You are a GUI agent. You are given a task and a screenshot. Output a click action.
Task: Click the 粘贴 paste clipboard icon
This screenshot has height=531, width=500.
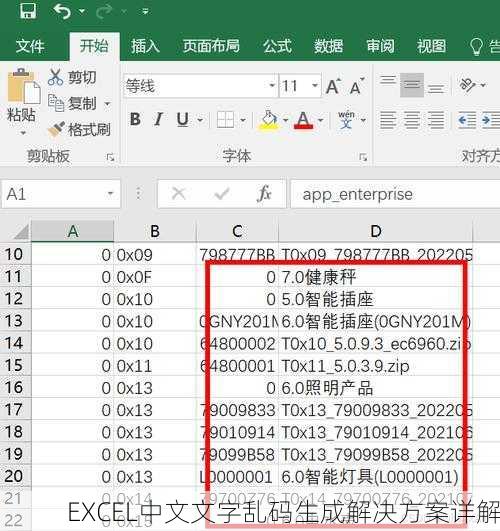pyautogui.click(x=23, y=86)
